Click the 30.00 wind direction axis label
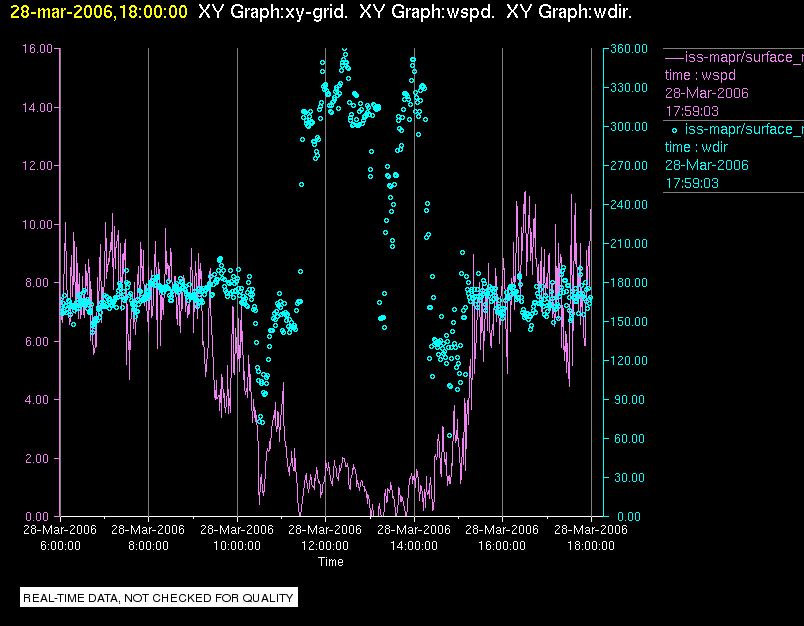The height and width of the screenshot is (626, 804). [631, 477]
